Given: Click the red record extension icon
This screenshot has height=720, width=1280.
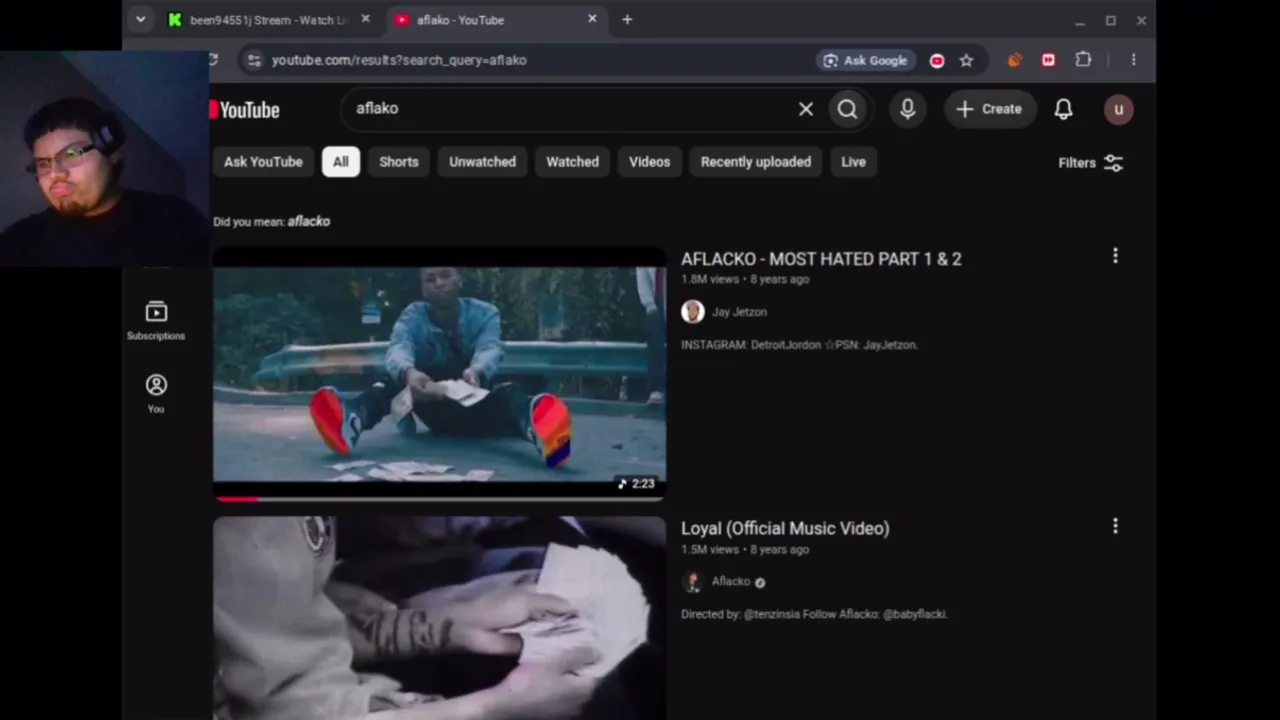Looking at the screenshot, I should point(937,60).
